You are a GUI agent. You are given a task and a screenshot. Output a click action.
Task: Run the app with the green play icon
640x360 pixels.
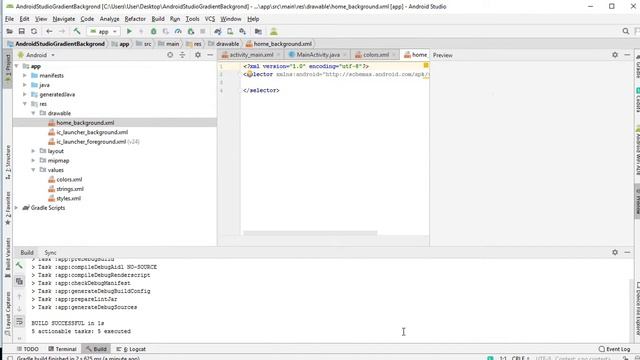tap(129, 31)
